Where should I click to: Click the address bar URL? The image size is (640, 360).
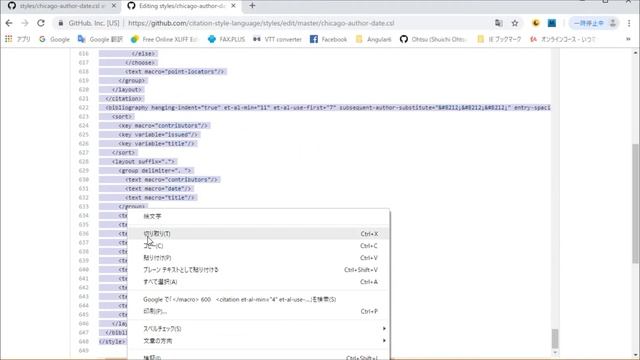(261, 23)
